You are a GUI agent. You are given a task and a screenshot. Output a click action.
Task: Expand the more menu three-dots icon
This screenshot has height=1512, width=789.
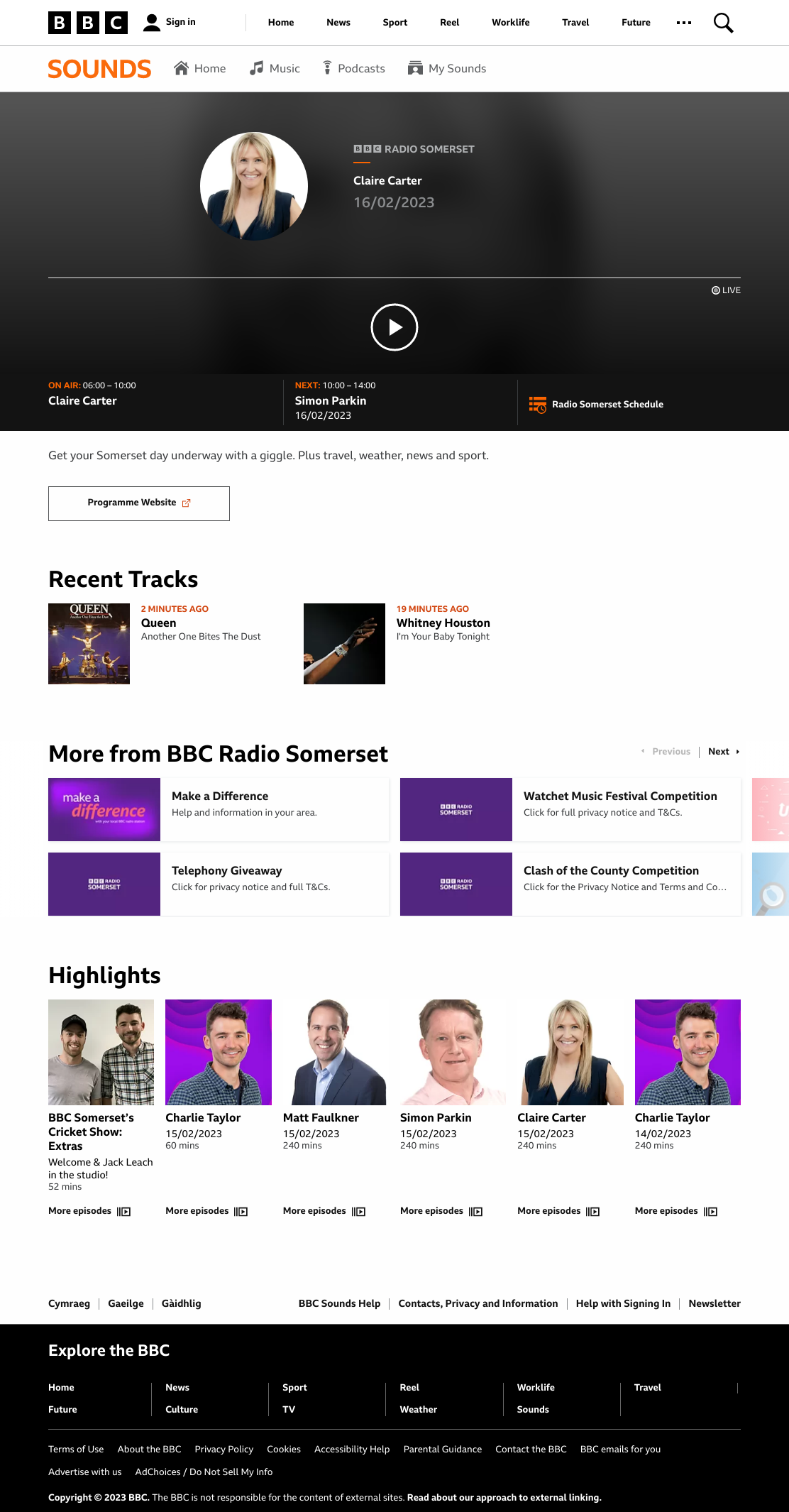684,23
